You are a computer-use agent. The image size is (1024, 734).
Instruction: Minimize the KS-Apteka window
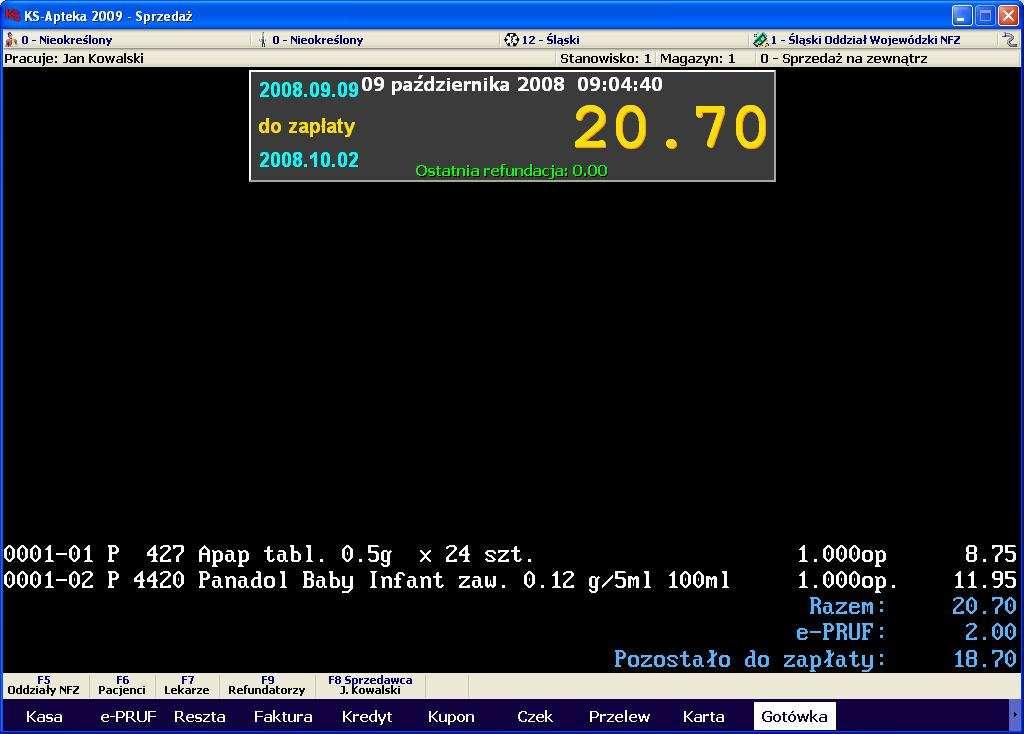point(961,16)
